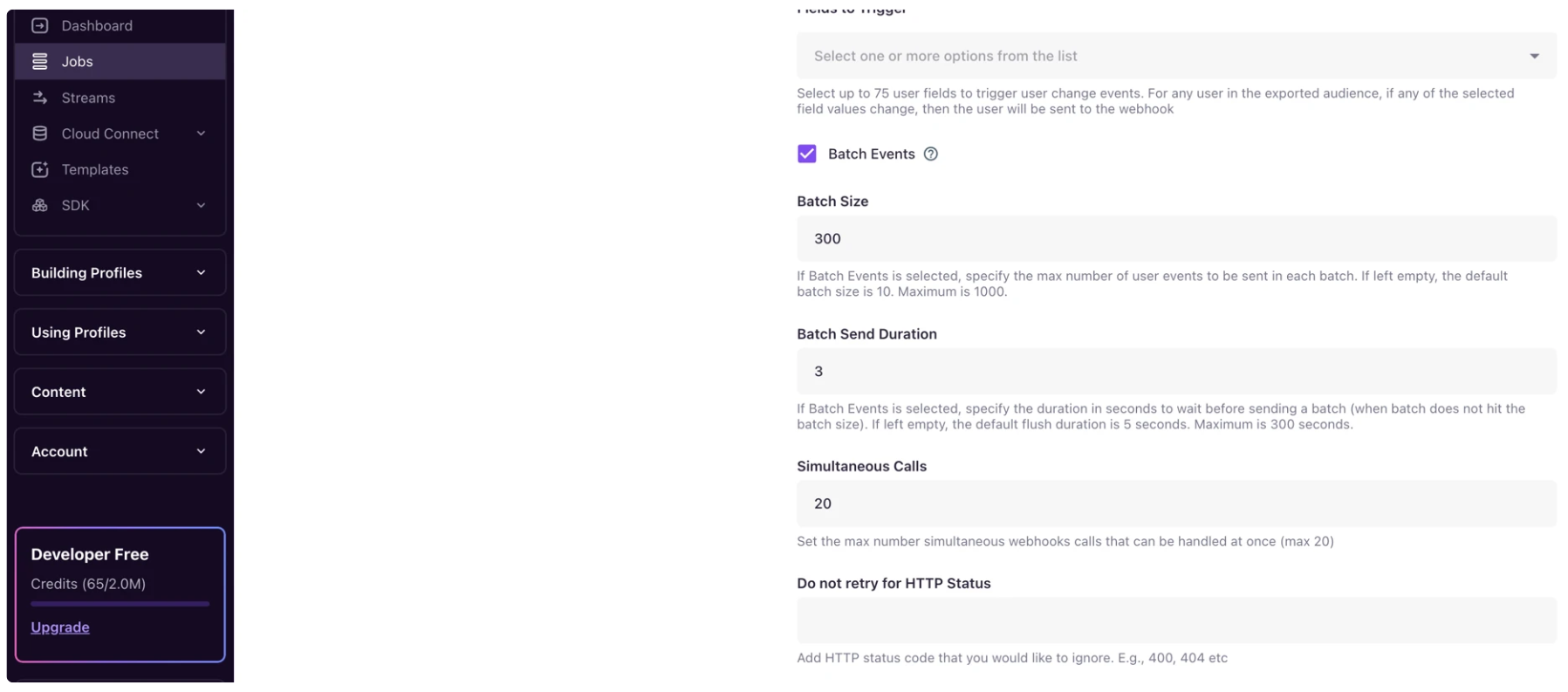1568x692 pixels.
Task: Uncheck the Batch Events checkbox
Action: coord(807,154)
